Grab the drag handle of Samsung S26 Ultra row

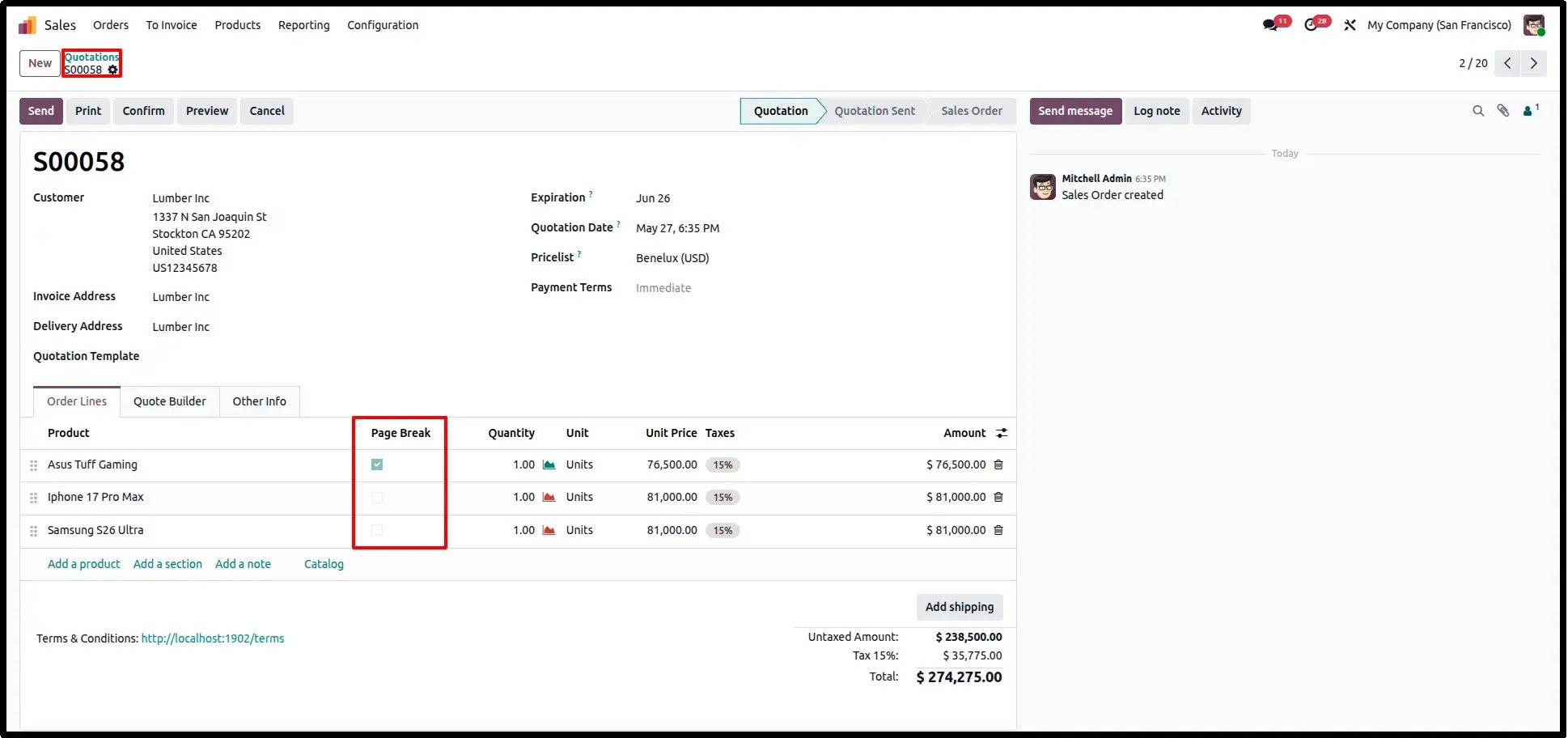tap(33, 531)
